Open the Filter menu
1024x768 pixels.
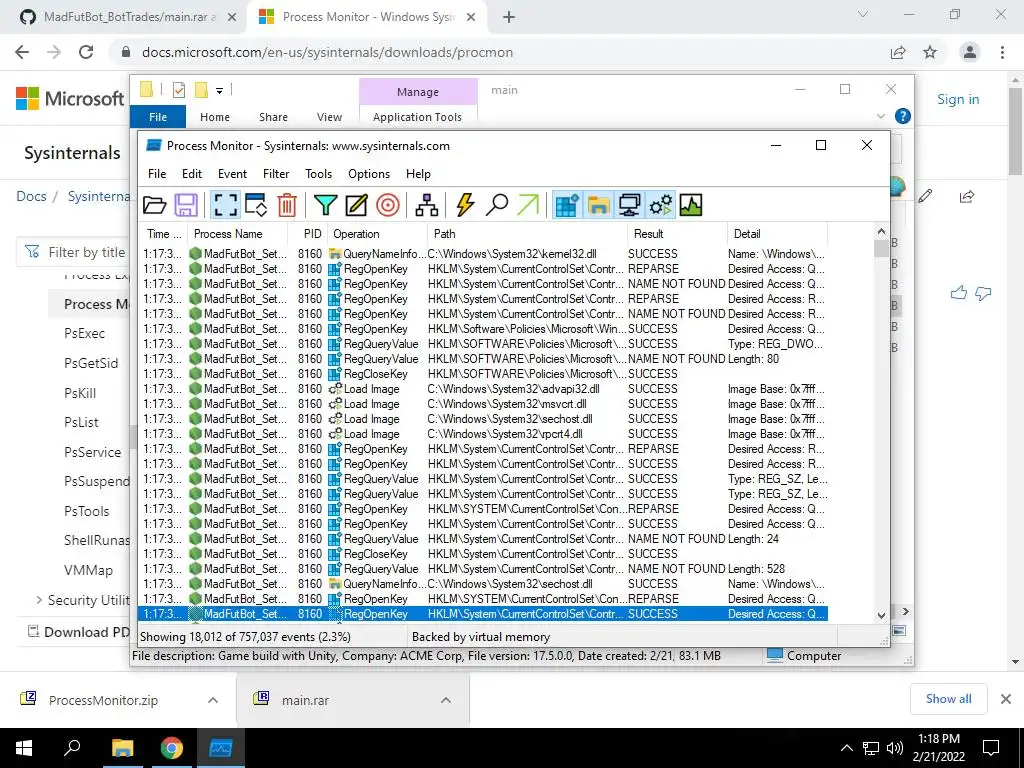(276, 174)
